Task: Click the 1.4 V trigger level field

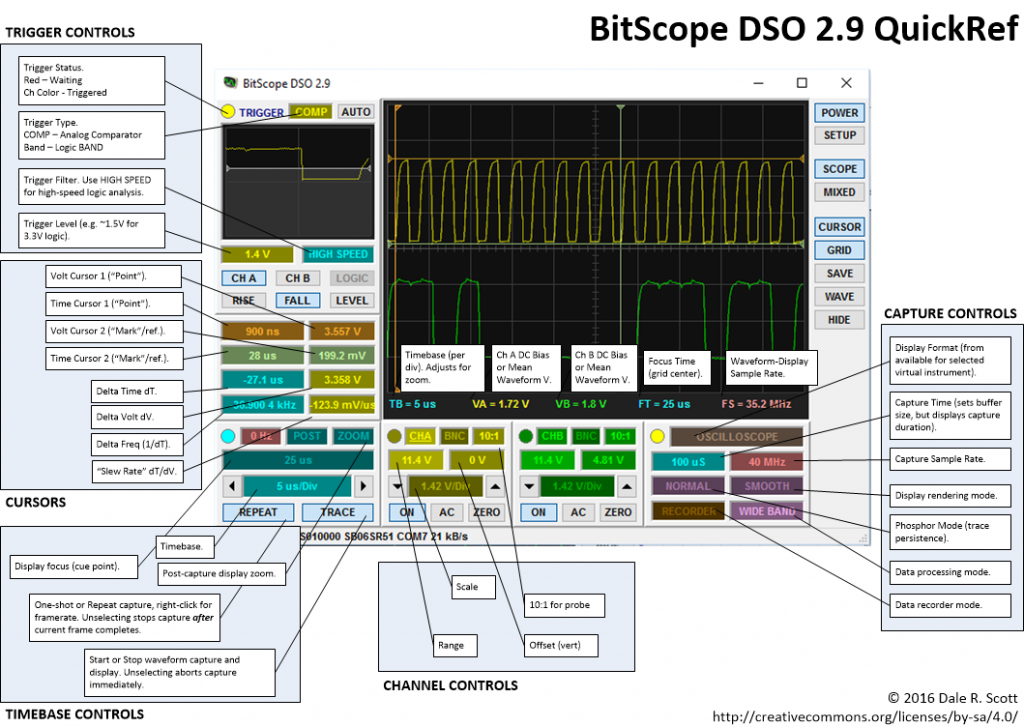Action: (x=258, y=254)
